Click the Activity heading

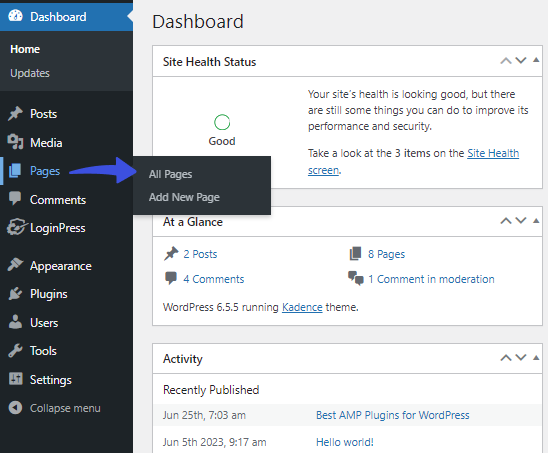(183, 359)
